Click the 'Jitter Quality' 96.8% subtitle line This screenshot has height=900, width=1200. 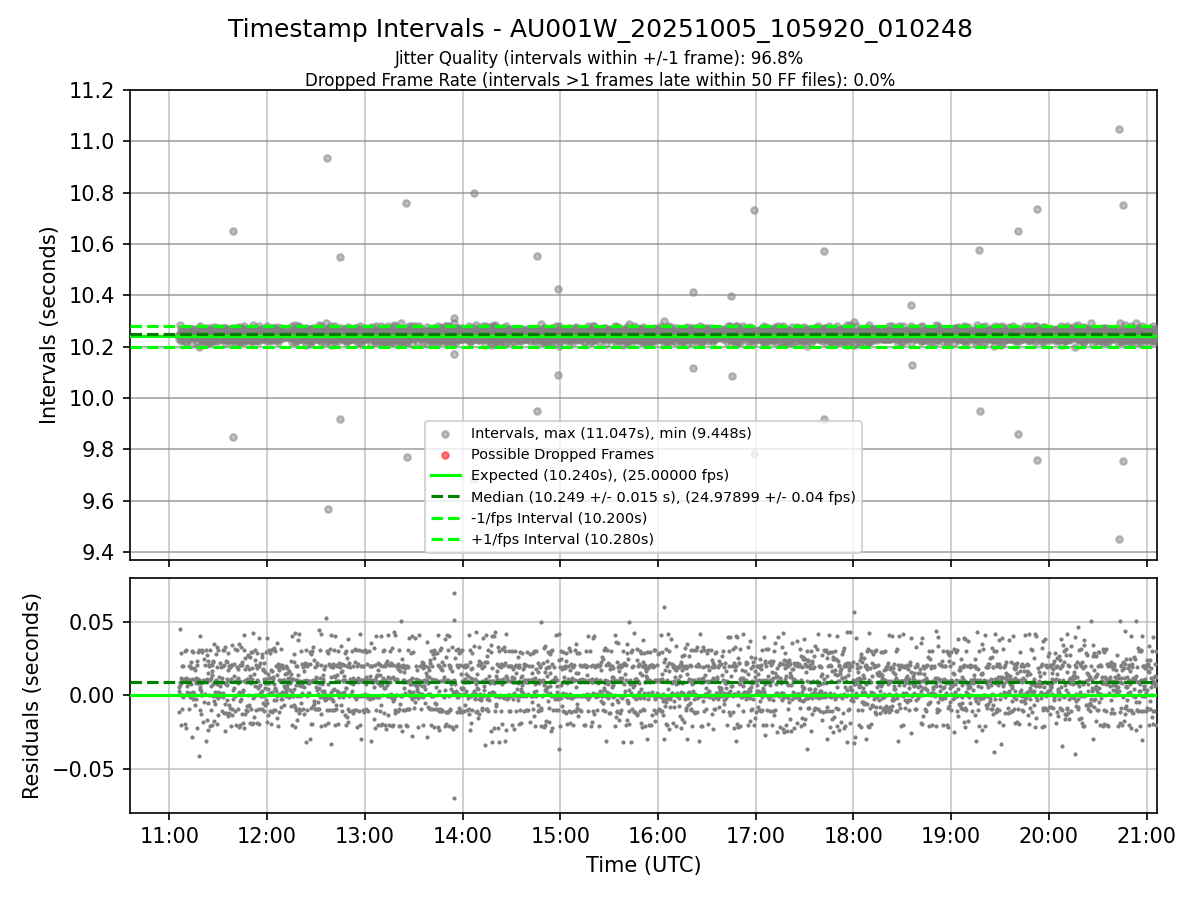coord(599,58)
